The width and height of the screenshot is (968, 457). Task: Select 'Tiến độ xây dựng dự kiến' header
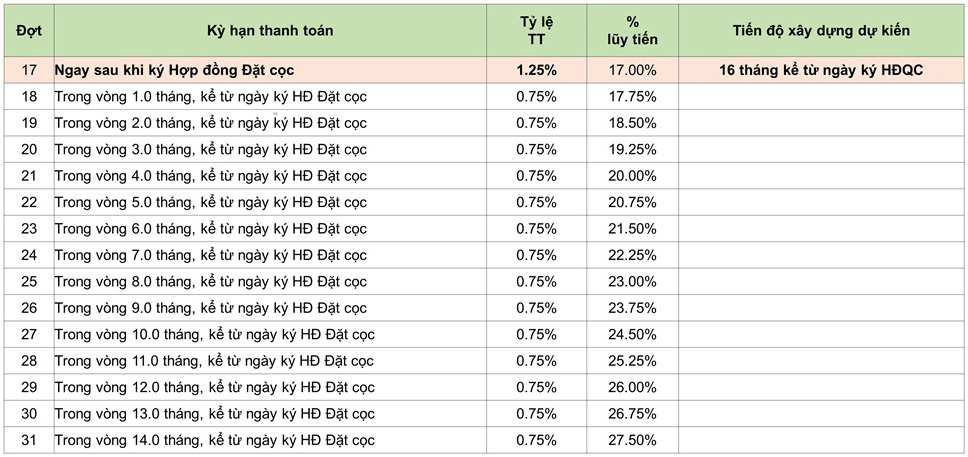821,31
